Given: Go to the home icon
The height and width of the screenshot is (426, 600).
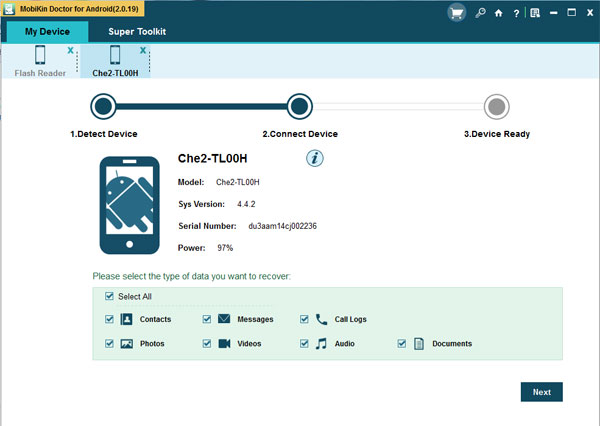Looking at the screenshot, I should 498,13.
